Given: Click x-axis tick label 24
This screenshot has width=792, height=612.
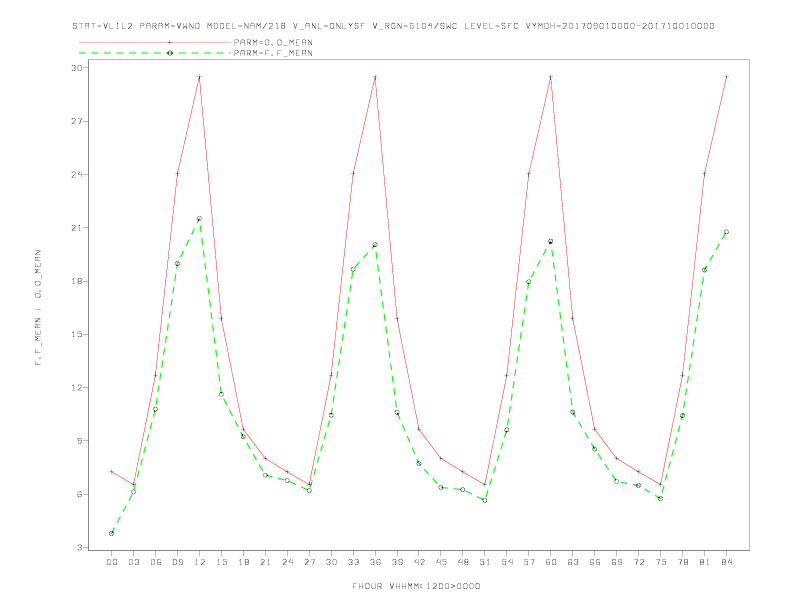Looking at the screenshot, I should 287,562.
